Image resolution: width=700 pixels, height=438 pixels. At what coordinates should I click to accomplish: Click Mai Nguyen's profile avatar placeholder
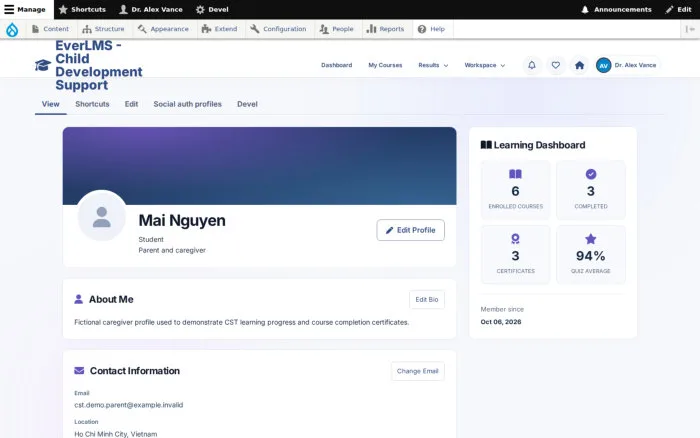pyautogui.click(x=102, y=217)
